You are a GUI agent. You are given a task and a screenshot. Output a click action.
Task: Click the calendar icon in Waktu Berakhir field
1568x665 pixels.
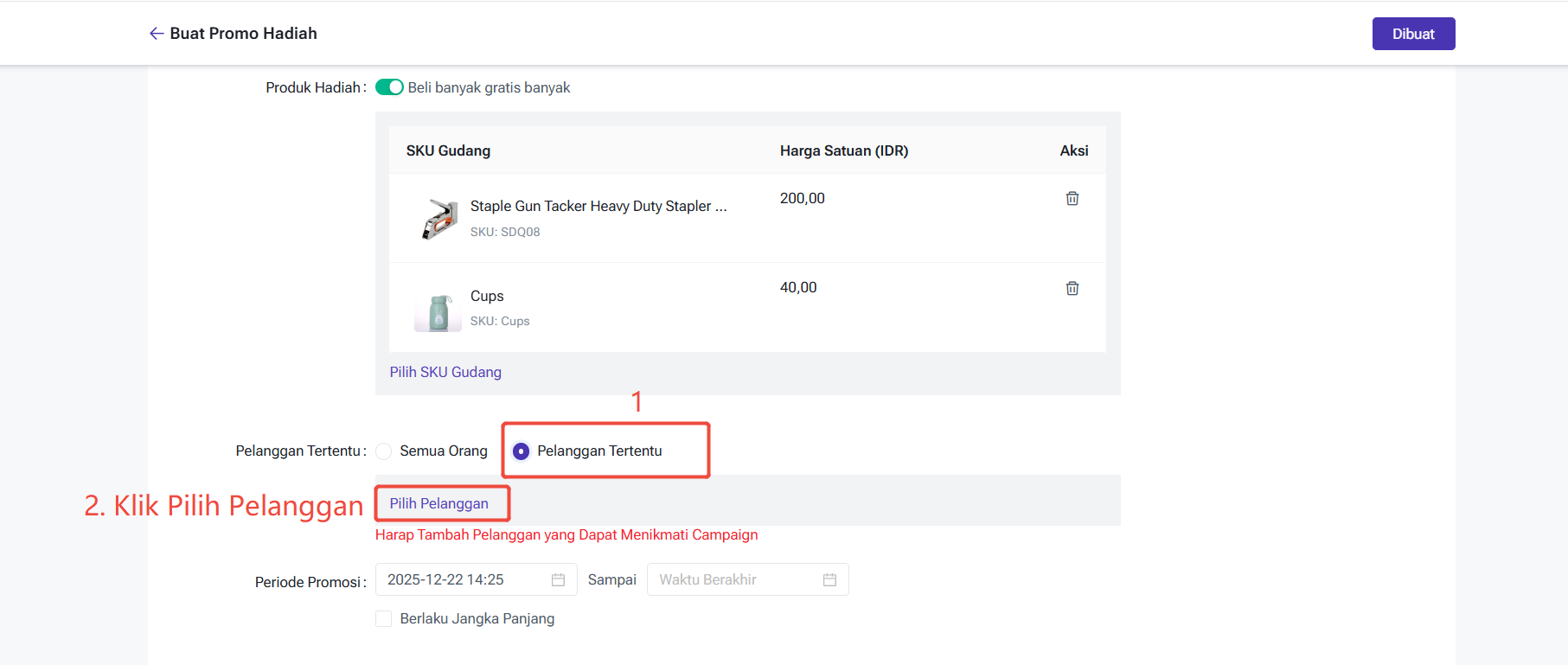click(829, 580)
